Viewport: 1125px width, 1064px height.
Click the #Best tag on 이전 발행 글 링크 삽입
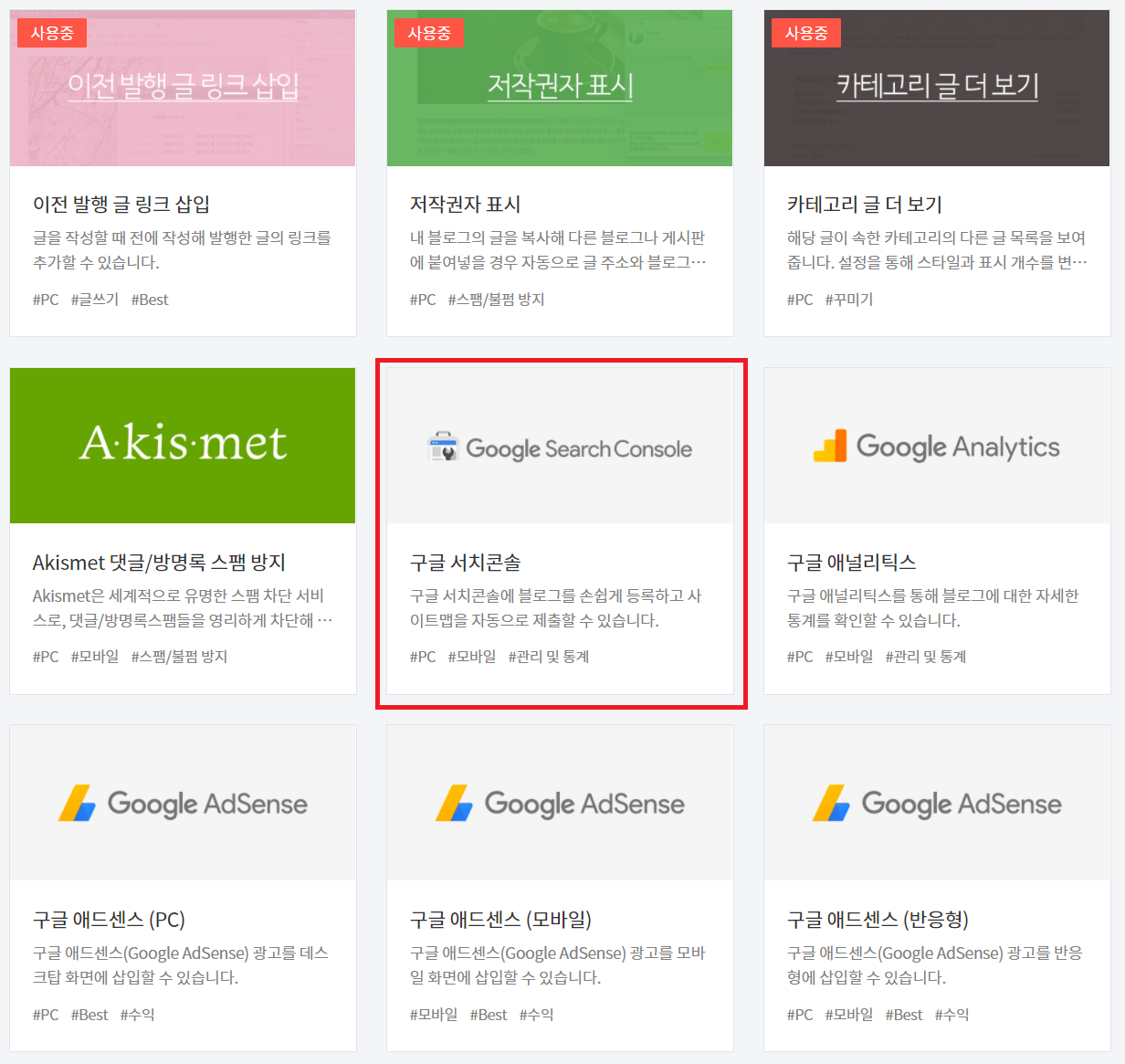[x=150, y=300]
